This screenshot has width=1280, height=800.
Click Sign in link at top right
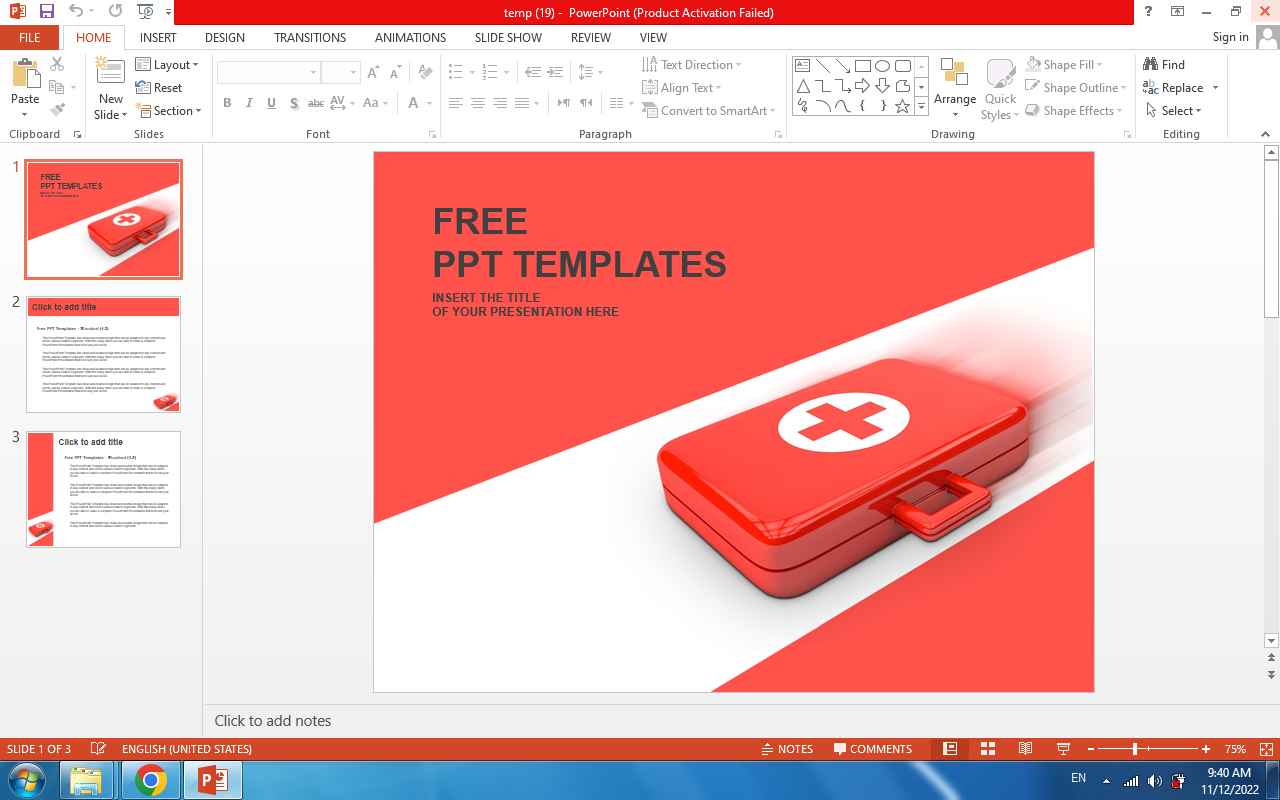(1230, 37)
